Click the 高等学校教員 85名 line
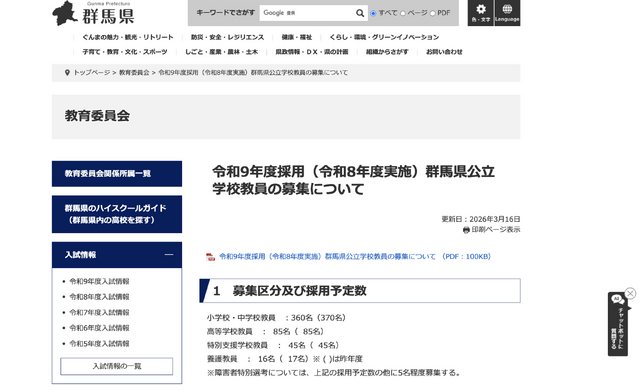Screen dimensions: 640x392 click(266, 332)
